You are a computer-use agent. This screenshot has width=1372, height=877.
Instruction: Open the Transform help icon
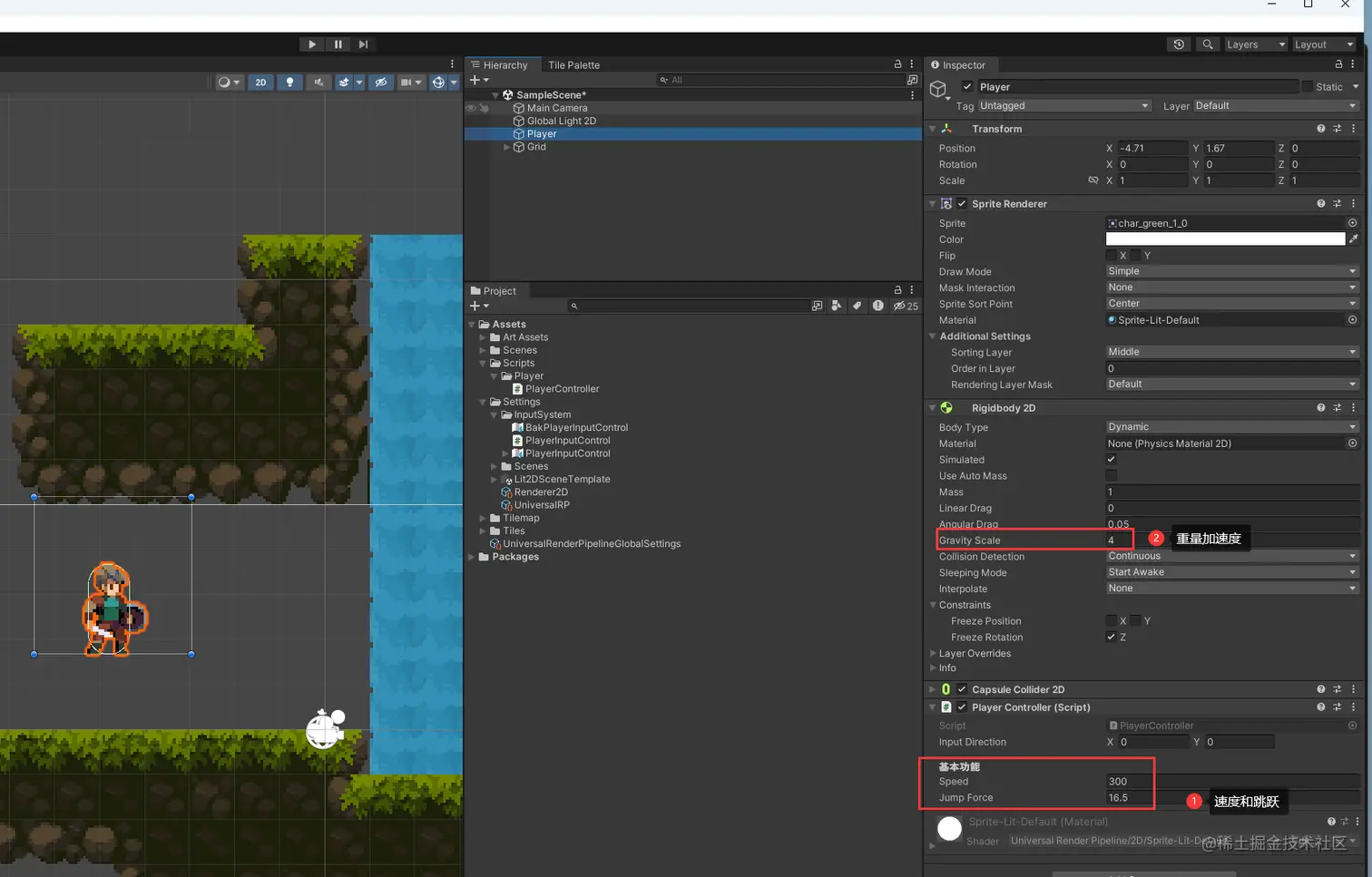(x=1321, y=129)
